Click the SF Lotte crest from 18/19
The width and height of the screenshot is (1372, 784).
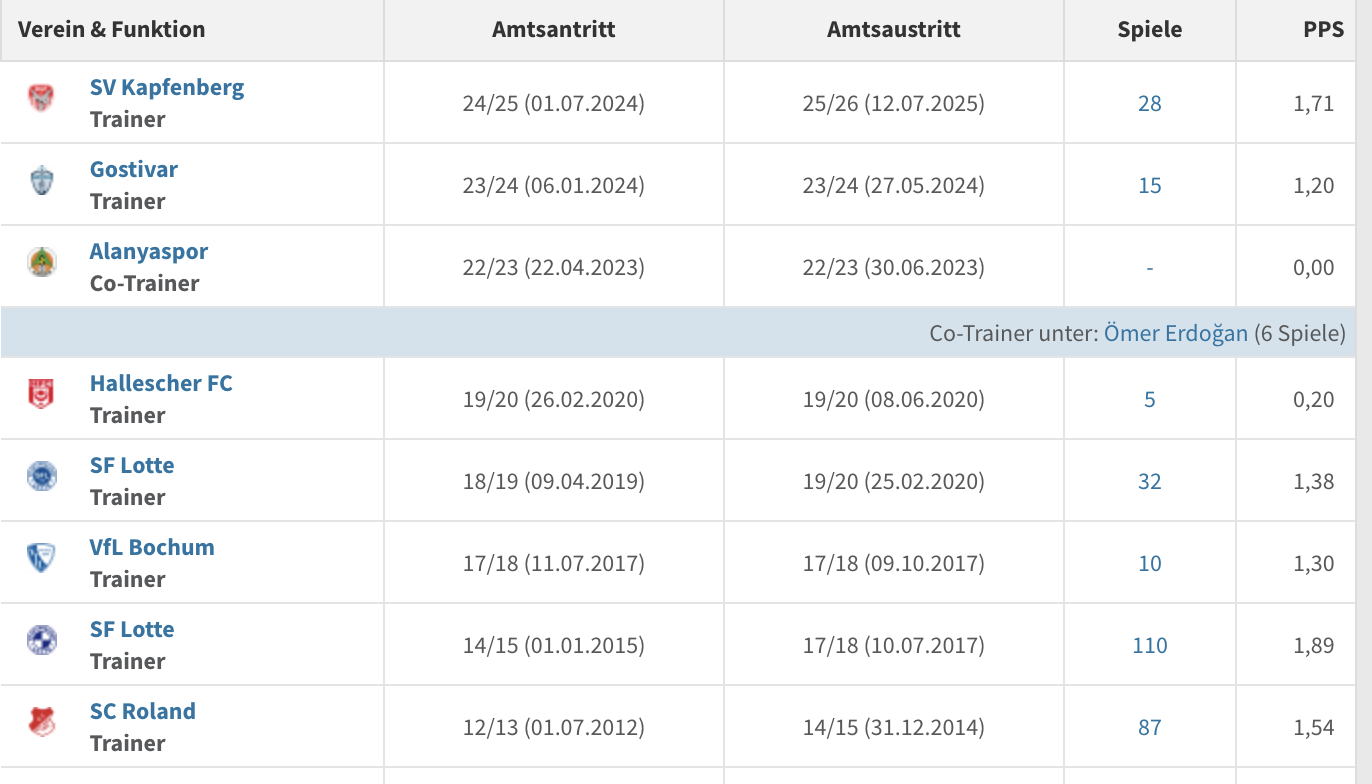point(41,476)
